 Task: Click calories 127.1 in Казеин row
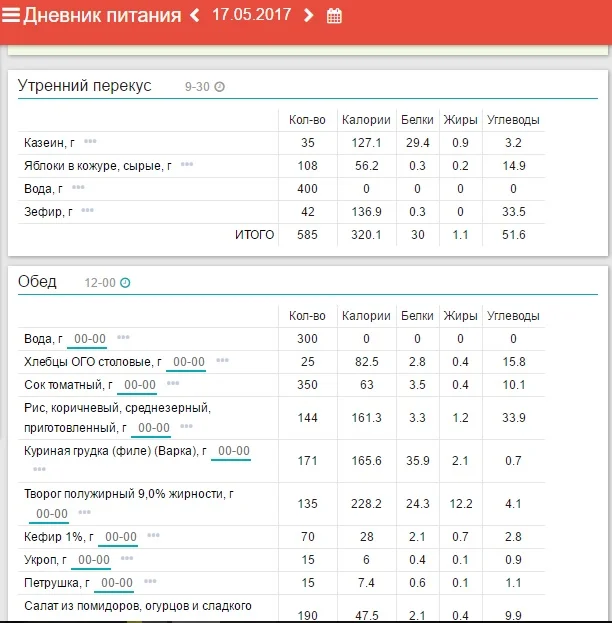366,143
